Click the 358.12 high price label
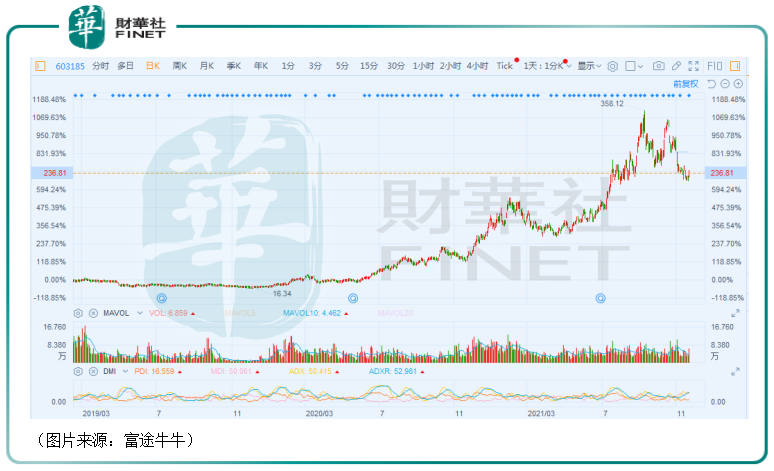 tap(612, 104)
